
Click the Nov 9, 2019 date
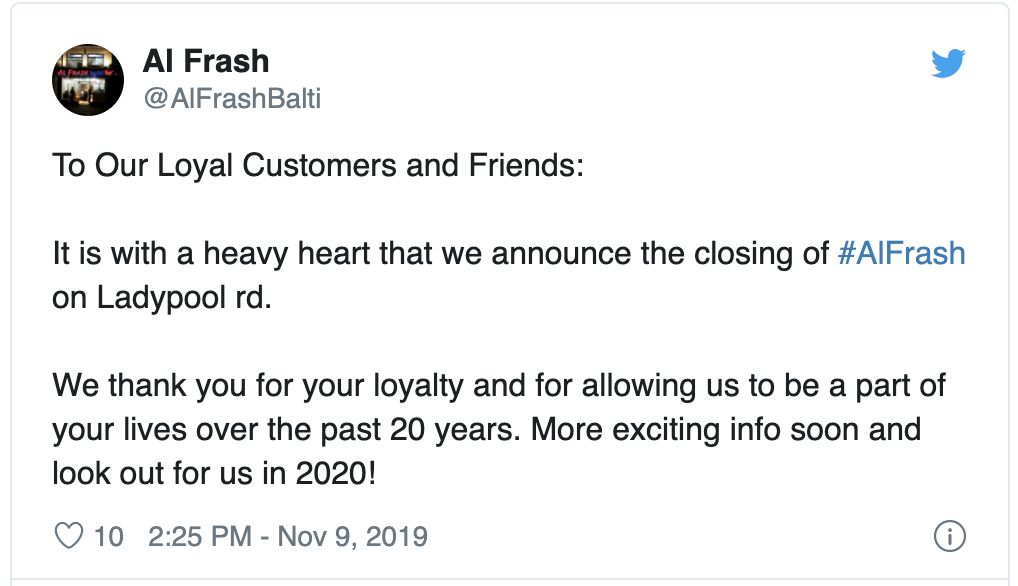click(x=352, y=536)
